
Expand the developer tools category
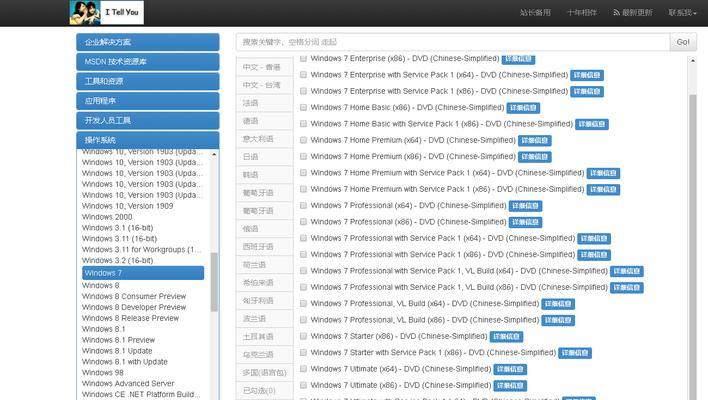148,121
